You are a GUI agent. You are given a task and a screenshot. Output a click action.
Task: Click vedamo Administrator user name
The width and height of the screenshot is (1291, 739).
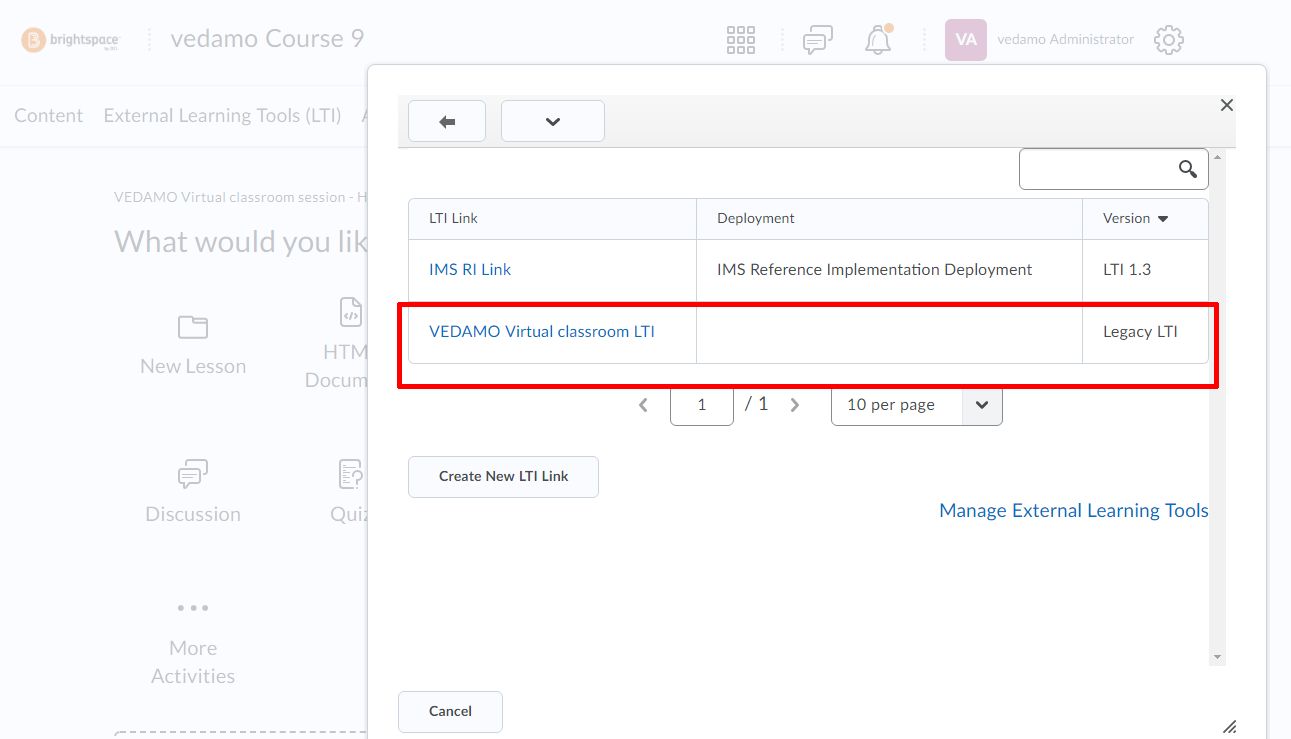click(x=1066, y=40)
